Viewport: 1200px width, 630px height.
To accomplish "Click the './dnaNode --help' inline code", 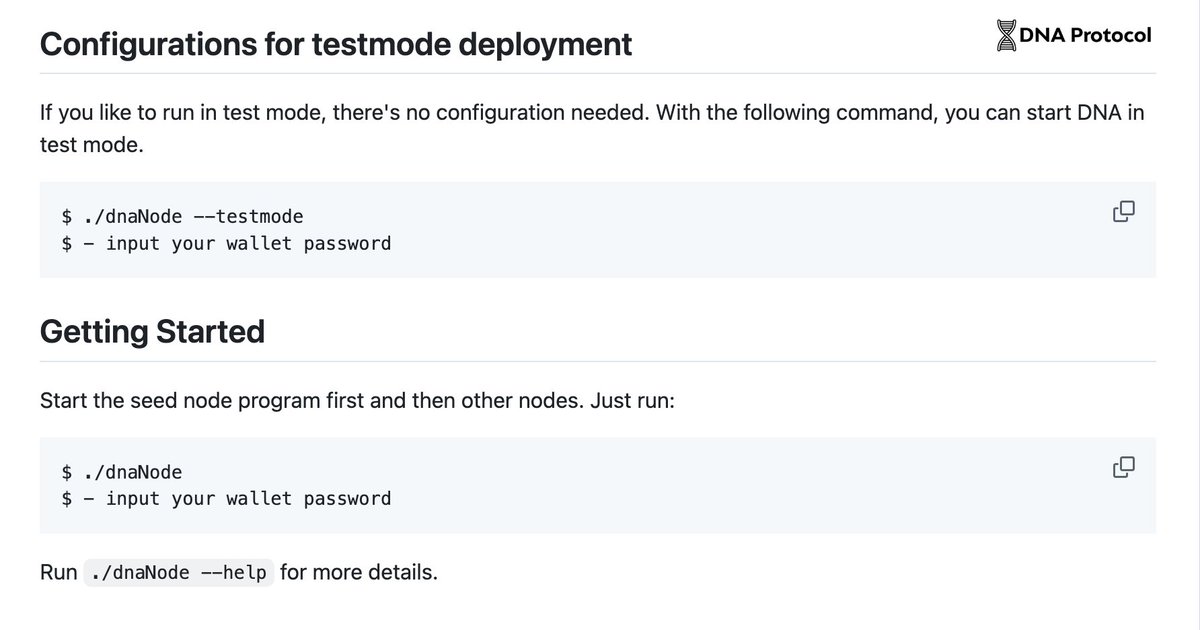I will (178, 573).
